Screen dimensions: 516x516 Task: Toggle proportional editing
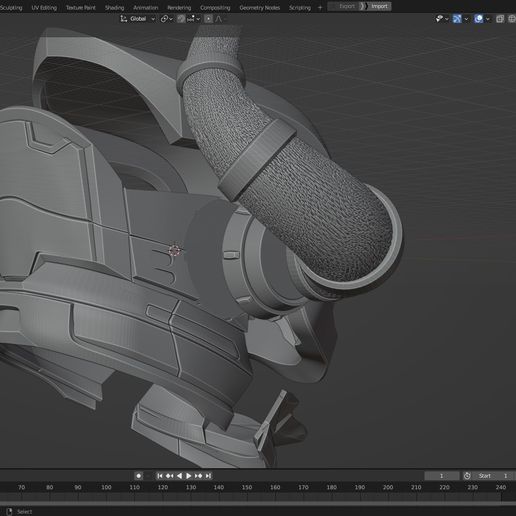pyautogui.click(x=208, y=19)
